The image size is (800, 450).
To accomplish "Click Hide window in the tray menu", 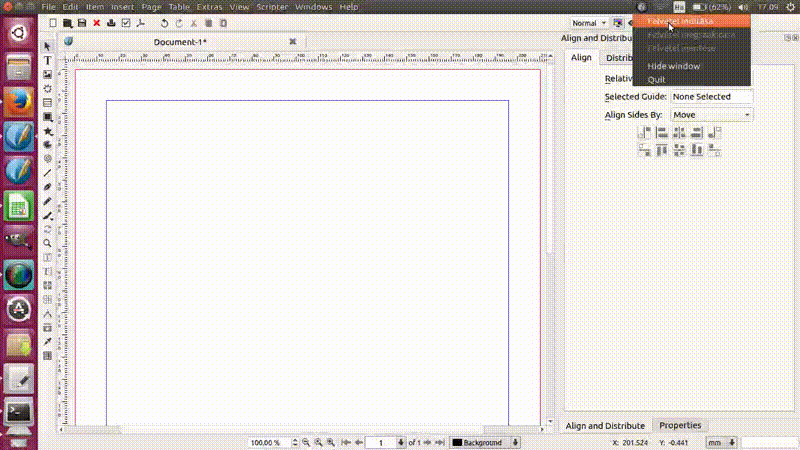I will (x=673, y=66).
